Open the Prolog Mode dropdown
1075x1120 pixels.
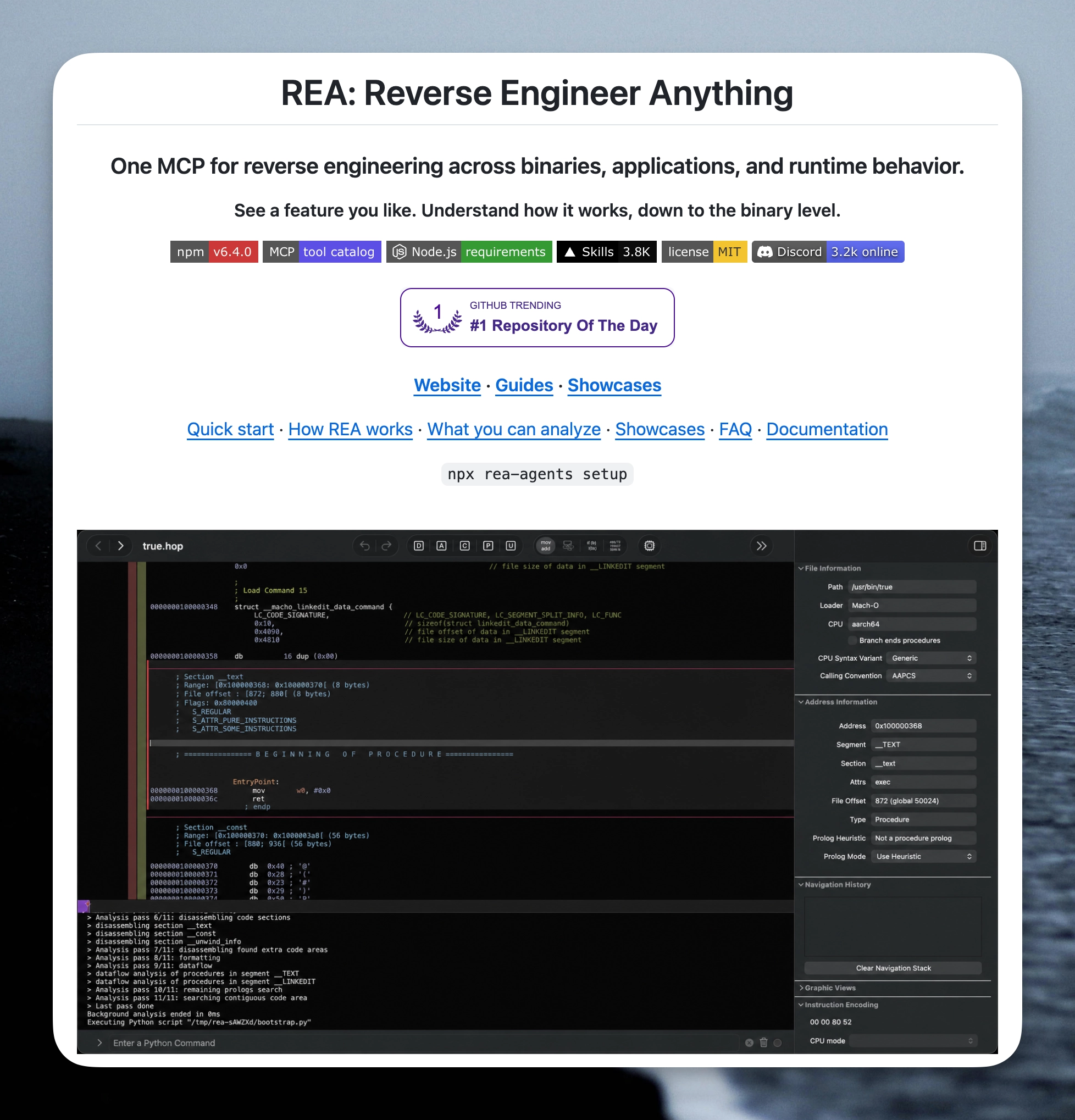[923, 857]
